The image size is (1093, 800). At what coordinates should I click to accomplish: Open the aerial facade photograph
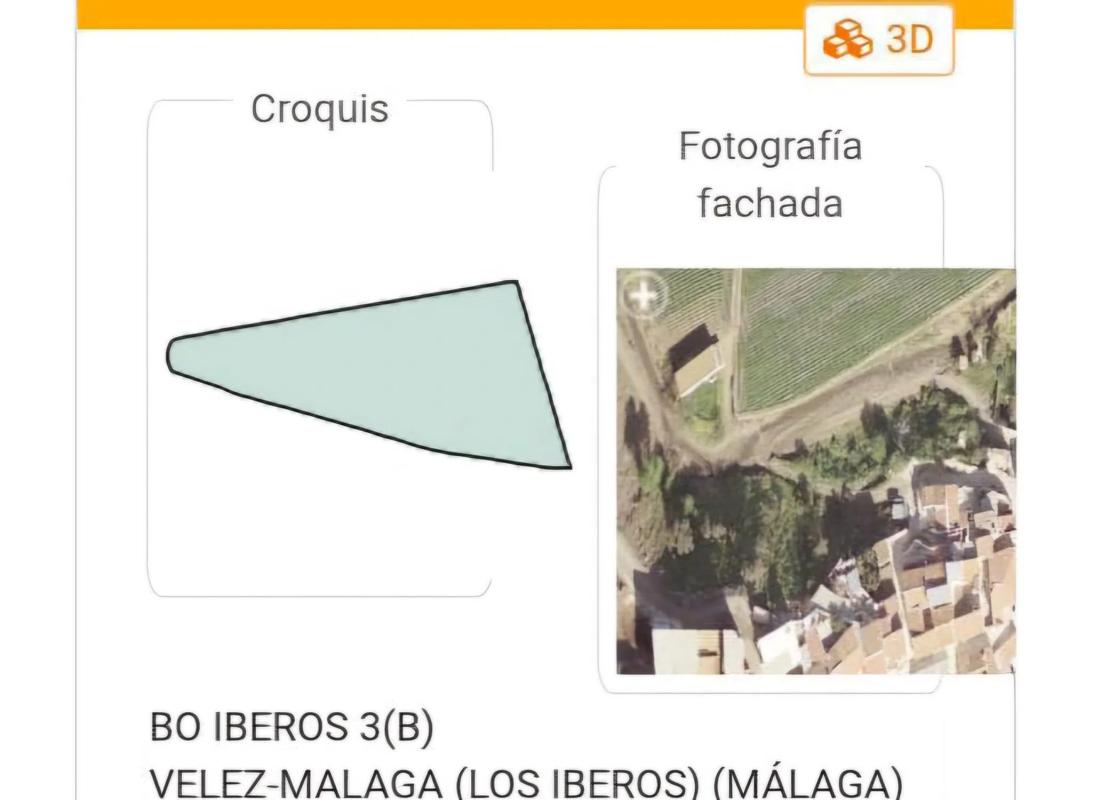click(x=815, y=470)
